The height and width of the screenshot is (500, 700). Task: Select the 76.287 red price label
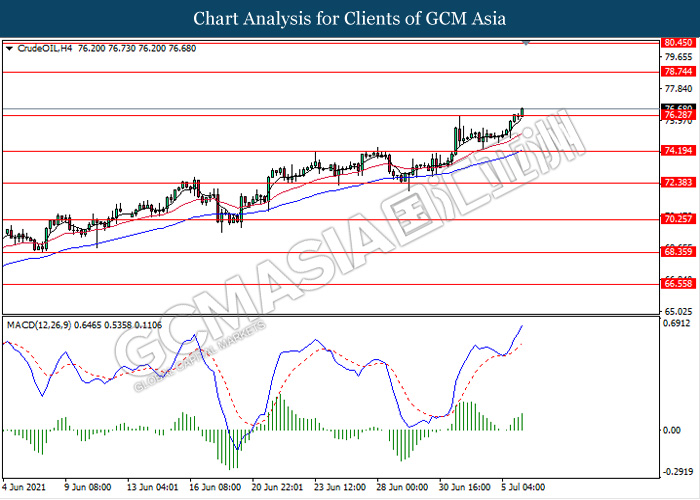point(678,115)
